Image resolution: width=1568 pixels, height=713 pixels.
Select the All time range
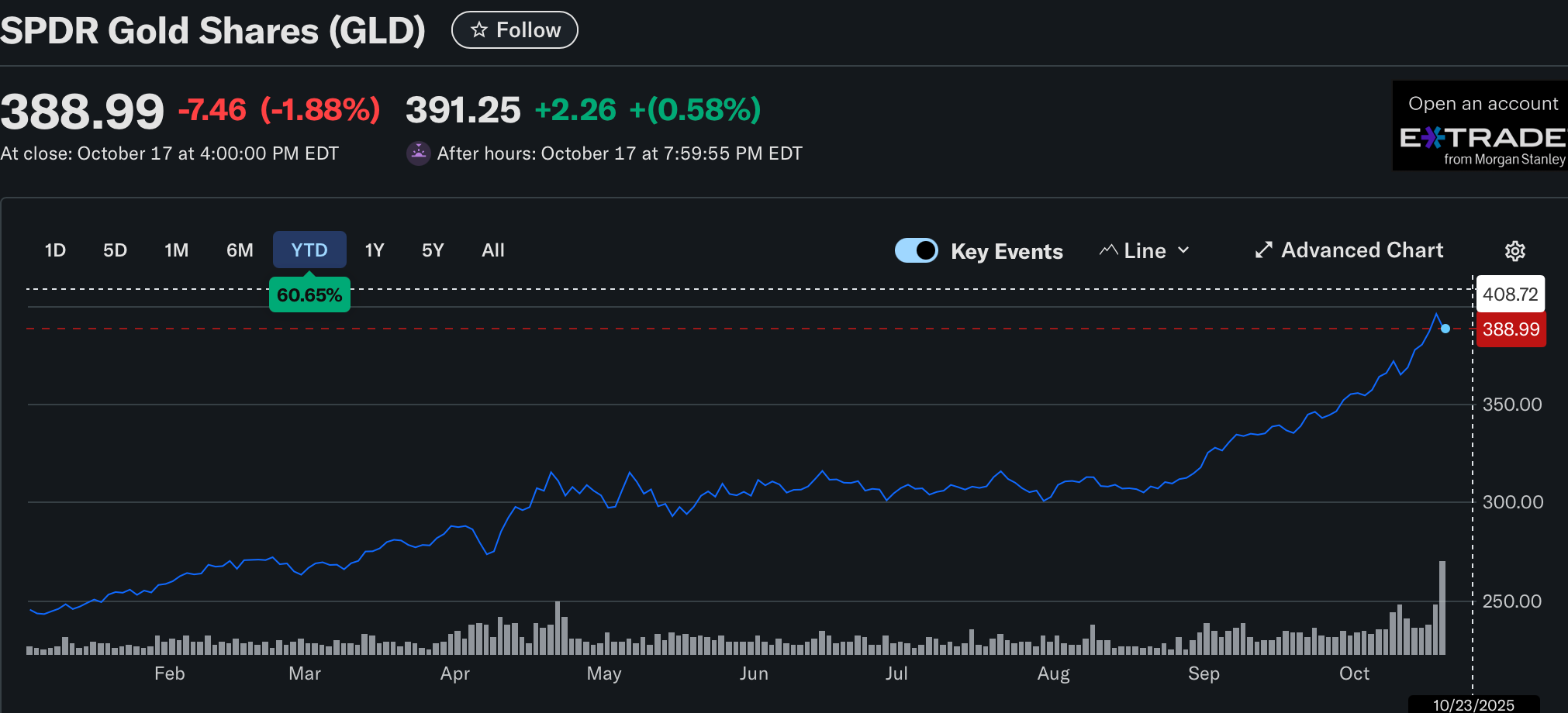493,250
